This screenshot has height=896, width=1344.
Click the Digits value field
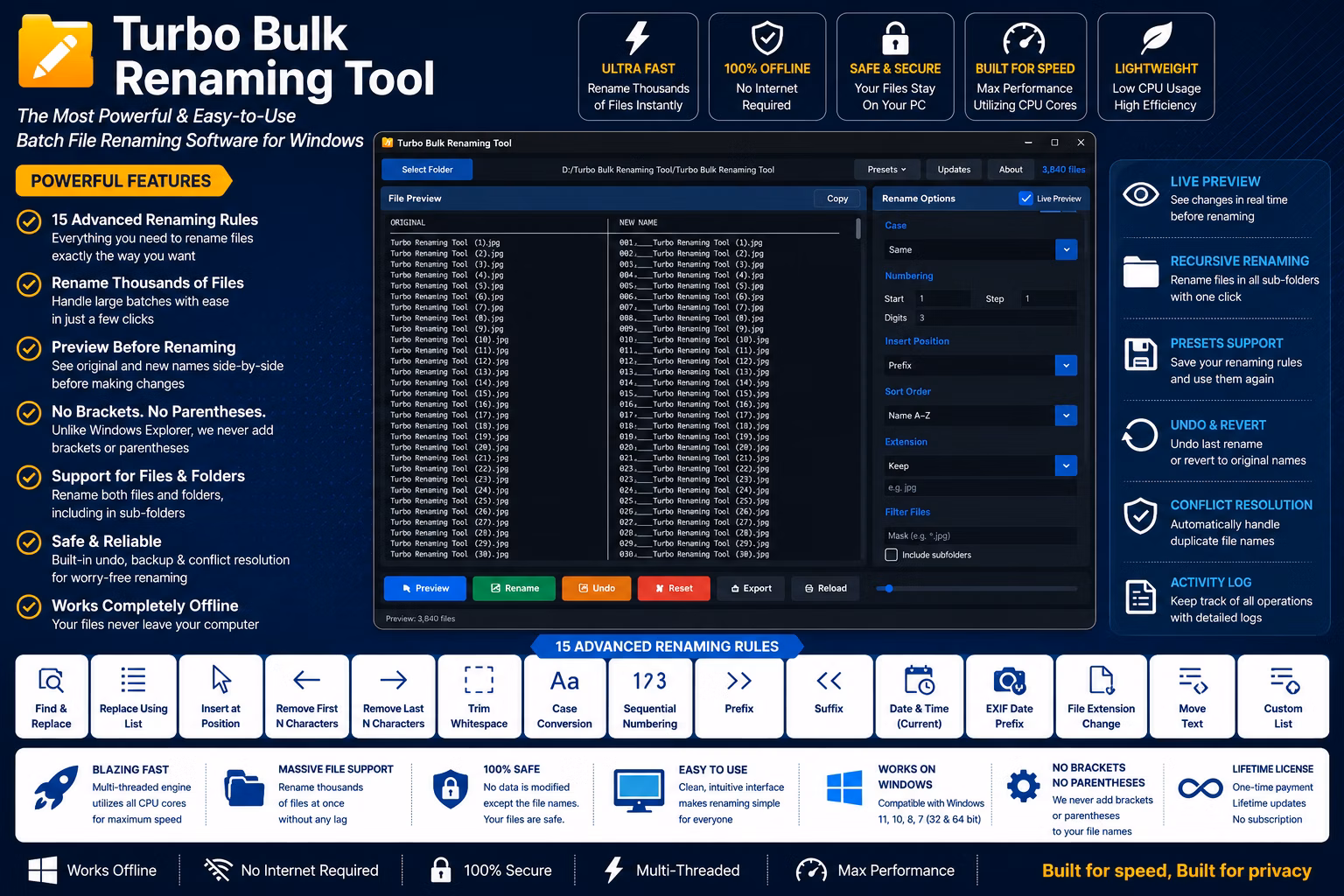click(x=996, y=318)
